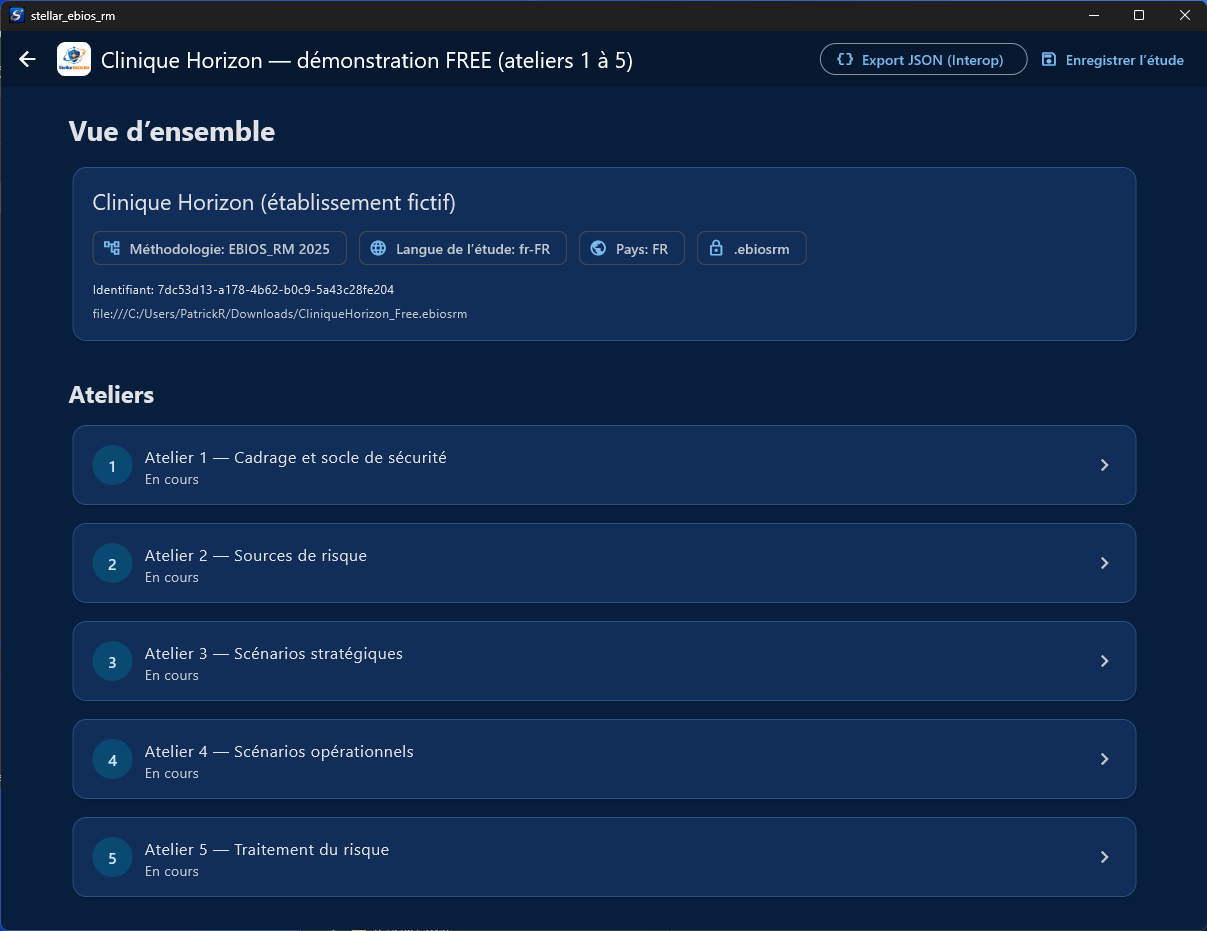Click the Méthodologie chip network icon
Screen dimensions: 1207x931
point(112,249)
